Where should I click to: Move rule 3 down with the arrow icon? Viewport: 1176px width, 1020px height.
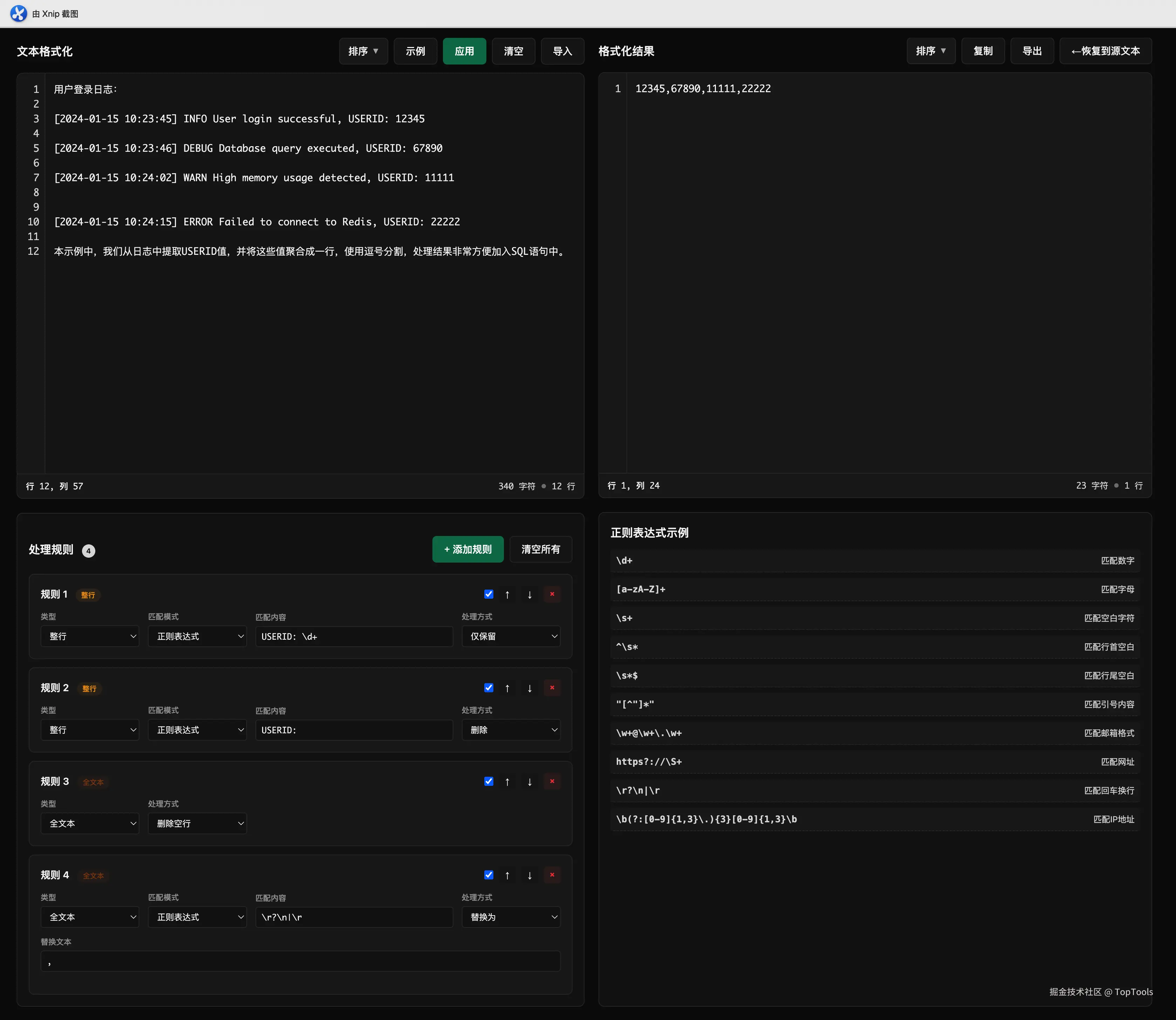click(x=529, y=782)
